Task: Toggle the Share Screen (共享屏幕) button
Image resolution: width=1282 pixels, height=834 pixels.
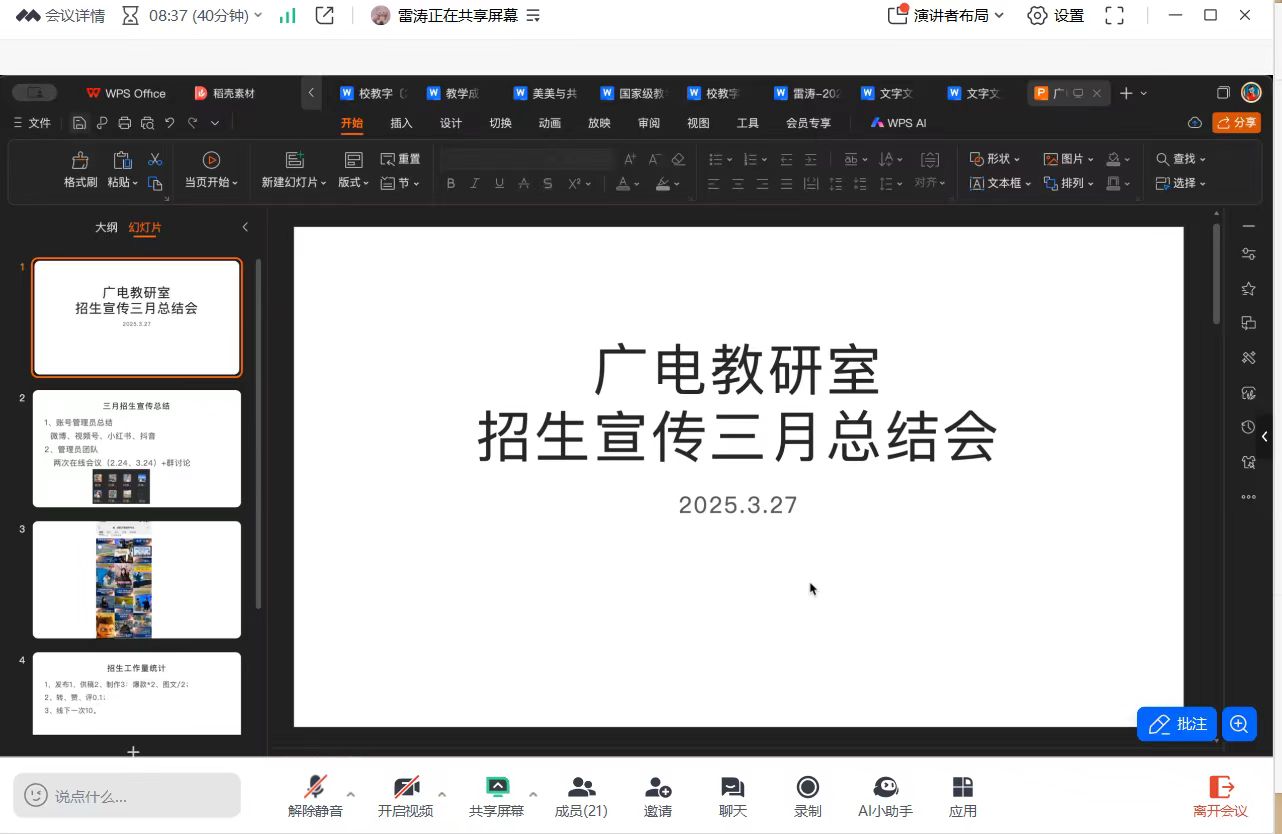Action: (x=497, y=787)
